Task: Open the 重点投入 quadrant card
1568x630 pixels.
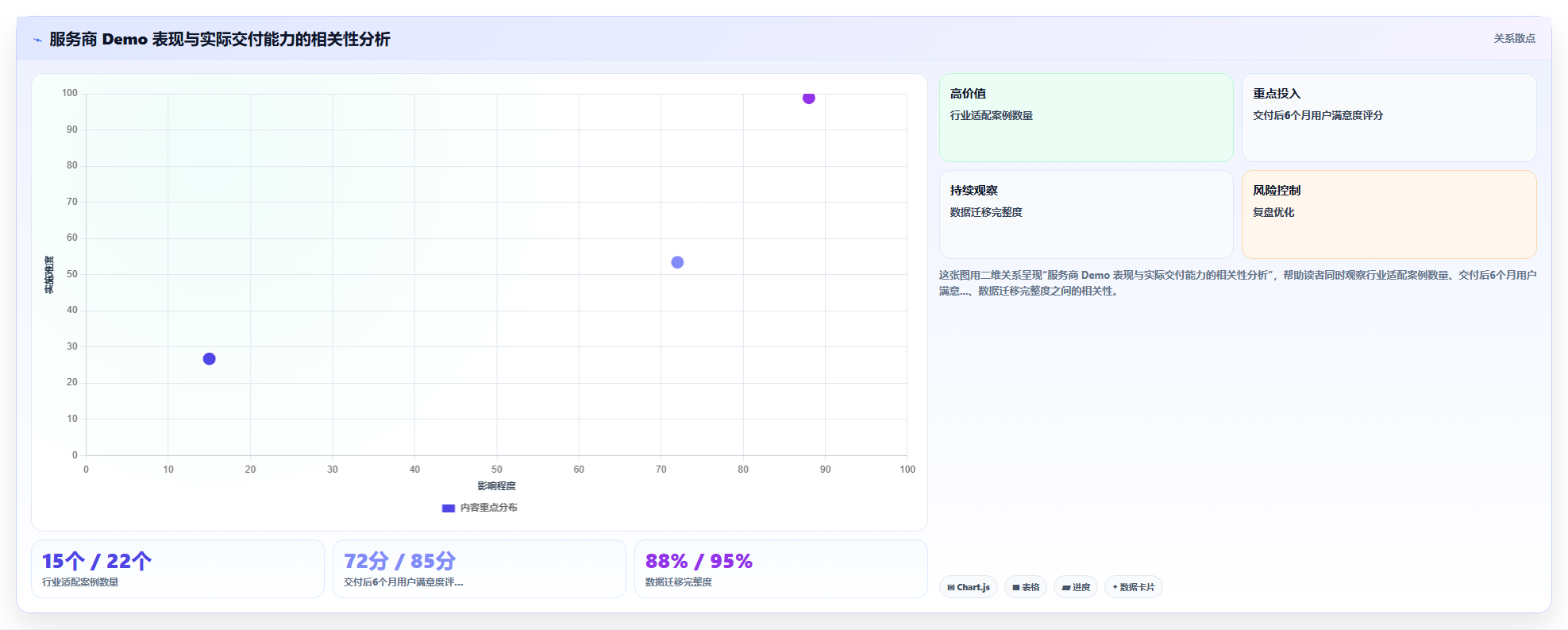Action: coord(1389,118)
